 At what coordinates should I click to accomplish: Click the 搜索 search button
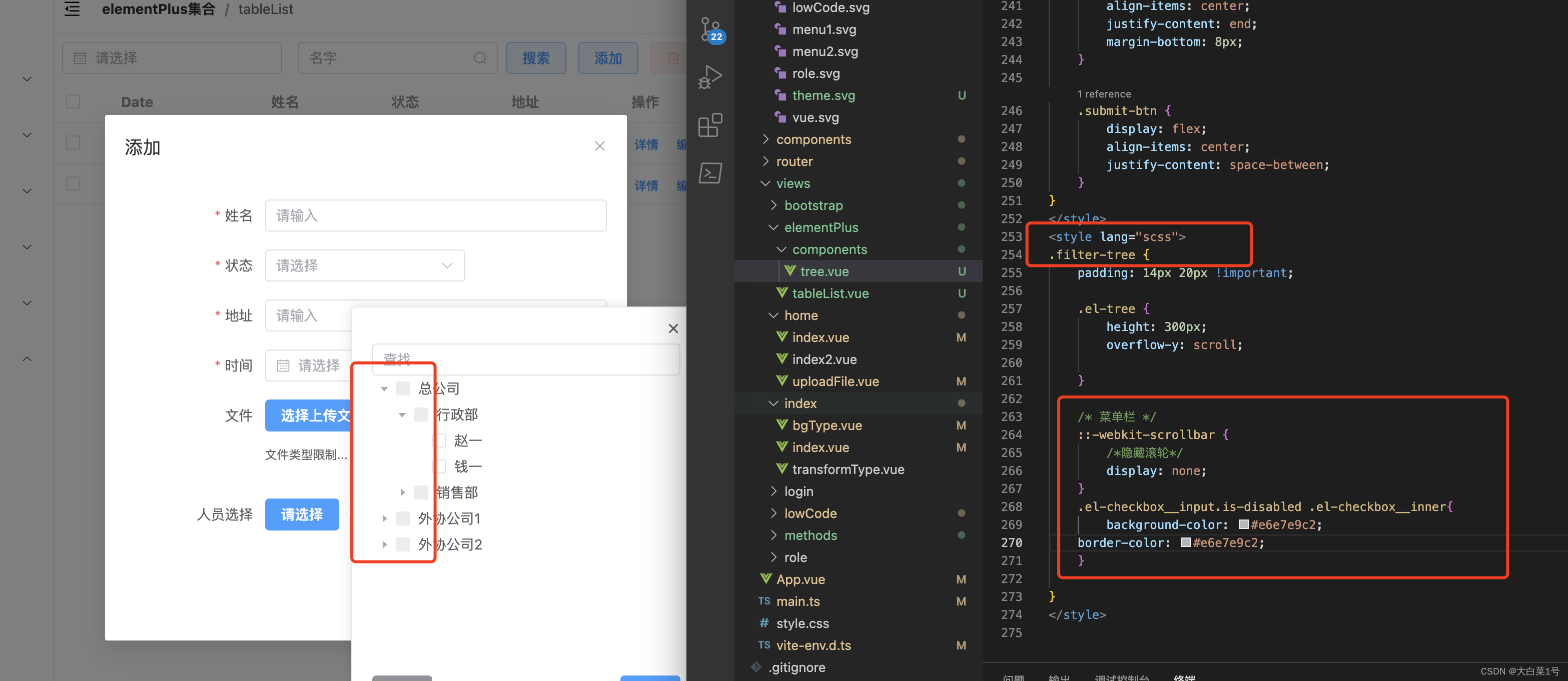pyautogui.click(x=536, y=58)
